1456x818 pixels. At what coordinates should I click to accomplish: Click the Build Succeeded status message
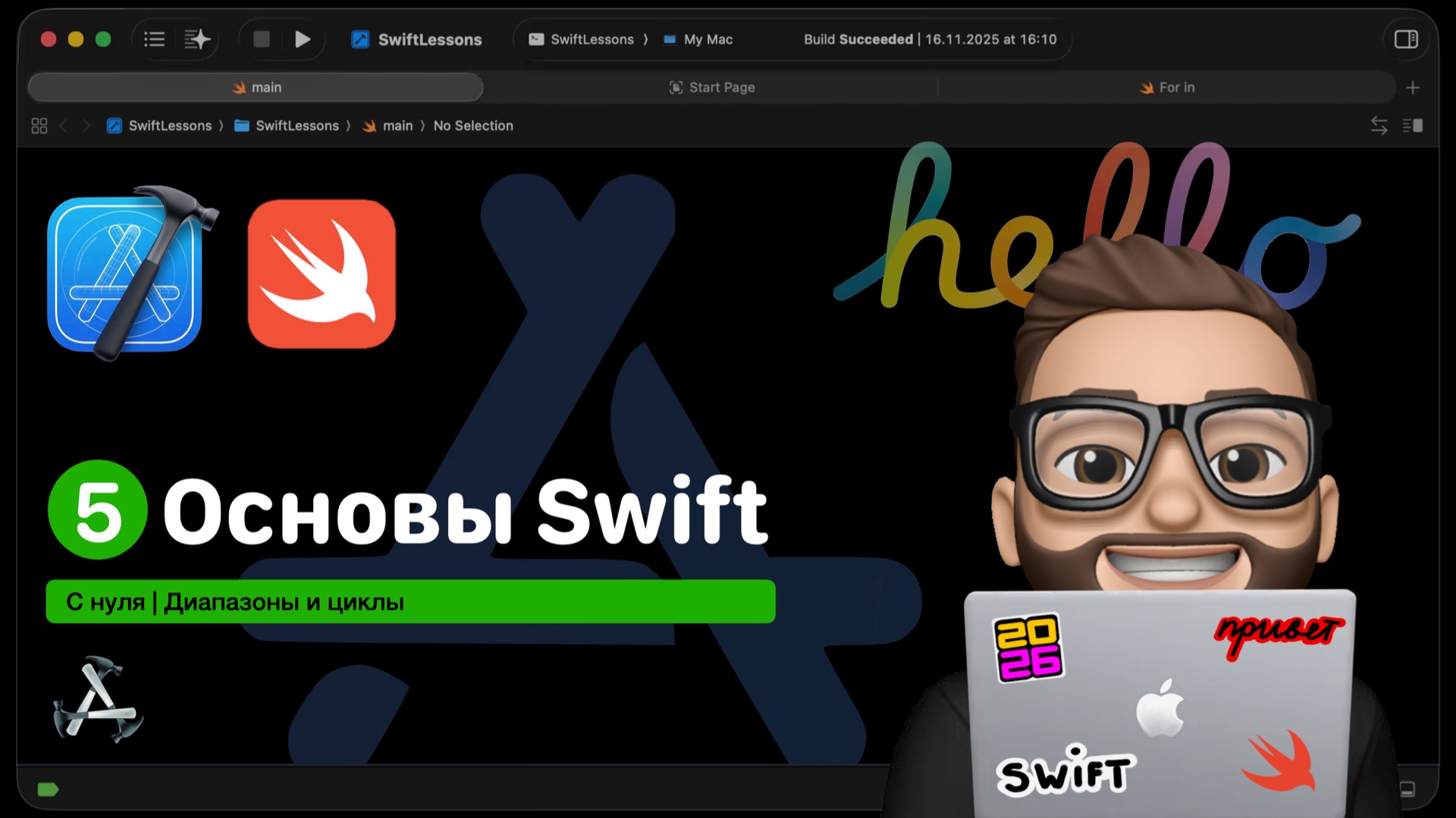click(x=858, y=39)
